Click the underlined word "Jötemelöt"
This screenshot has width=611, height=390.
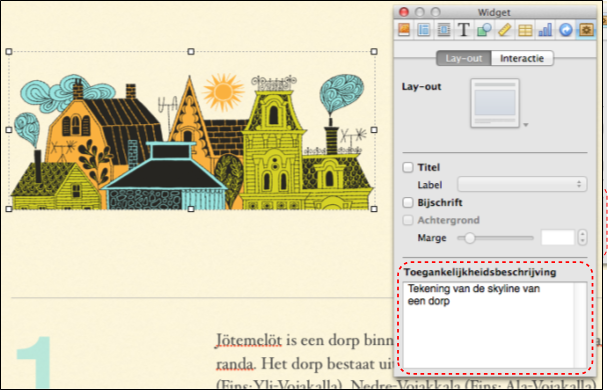point(249,340)
